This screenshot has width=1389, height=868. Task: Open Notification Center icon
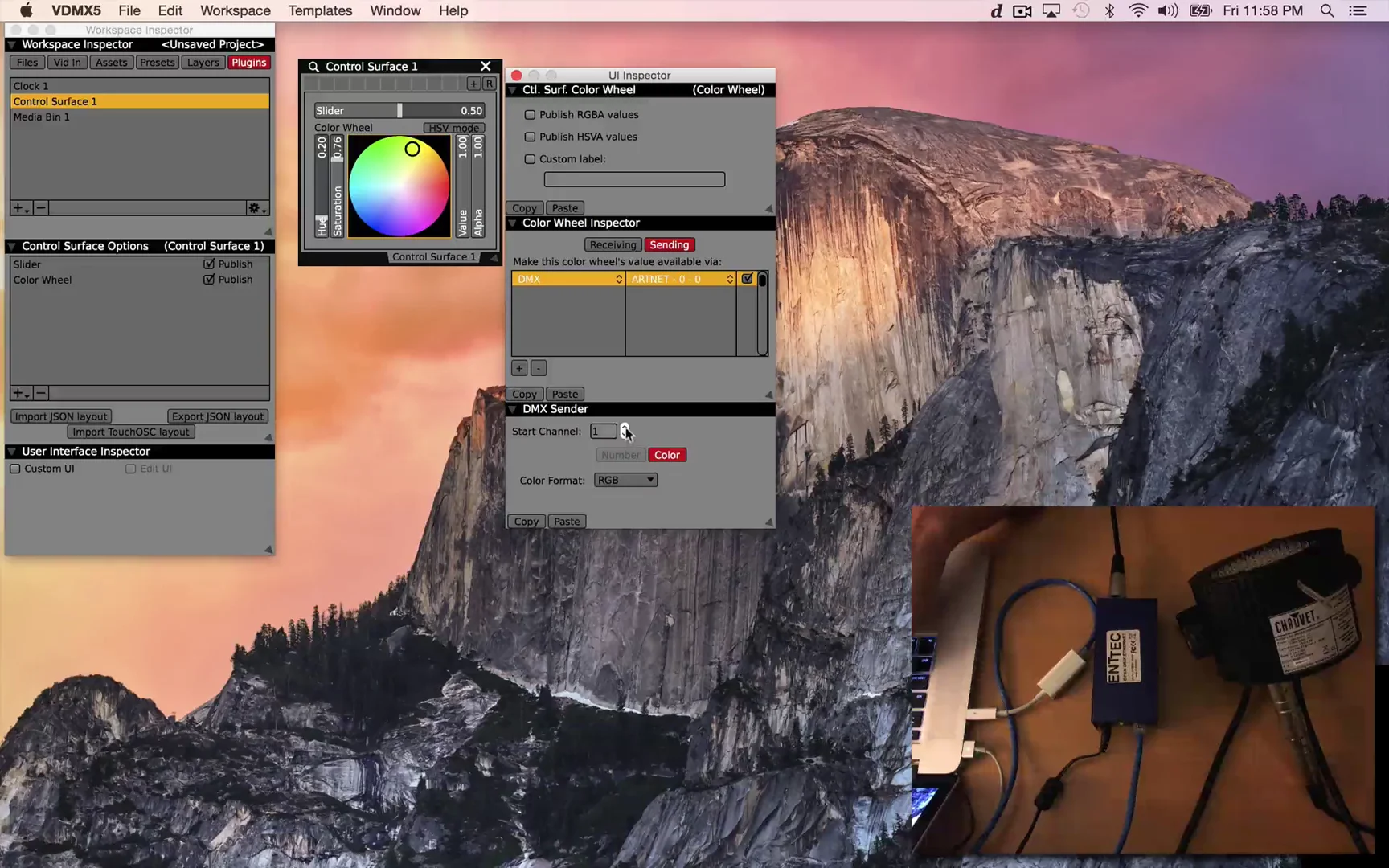pyautogui.click(x=1358, y=10)
